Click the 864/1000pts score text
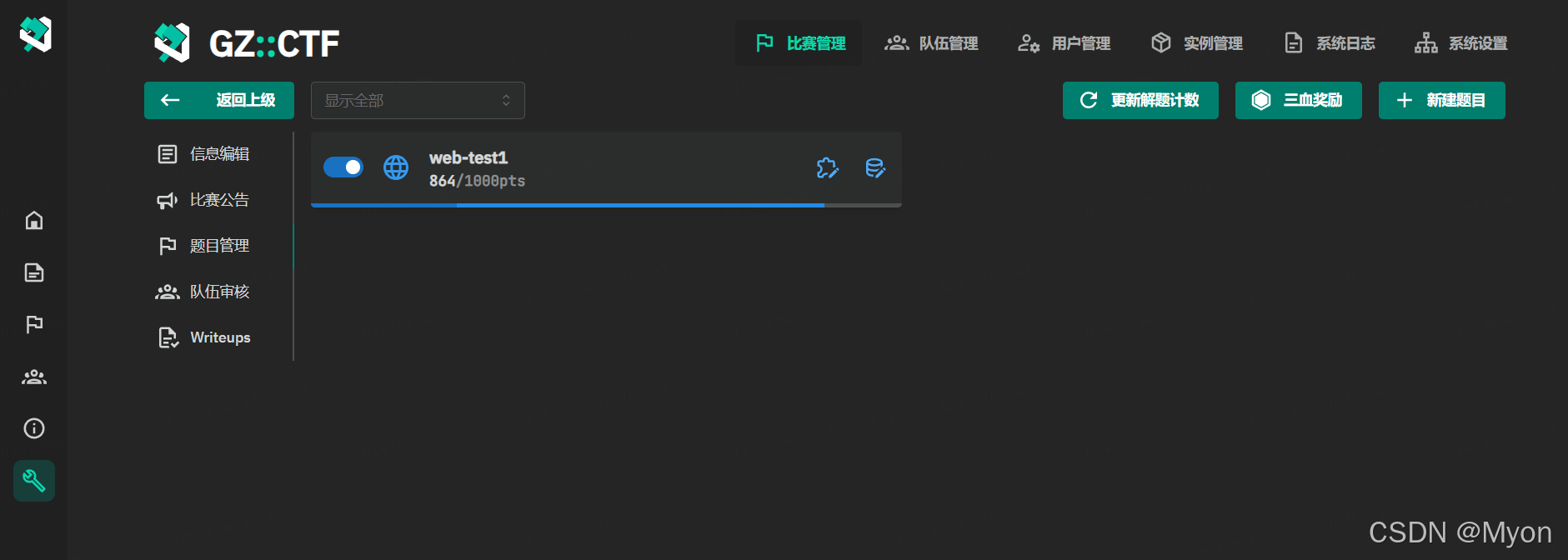 pyautogui.click(x=477, y=181)
